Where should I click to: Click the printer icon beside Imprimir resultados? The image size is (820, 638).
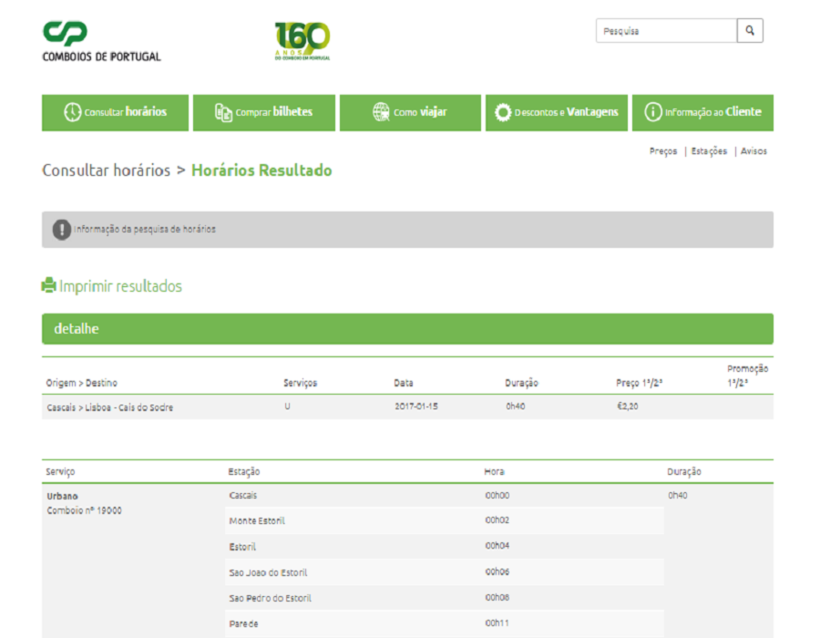tap(49, 286)
